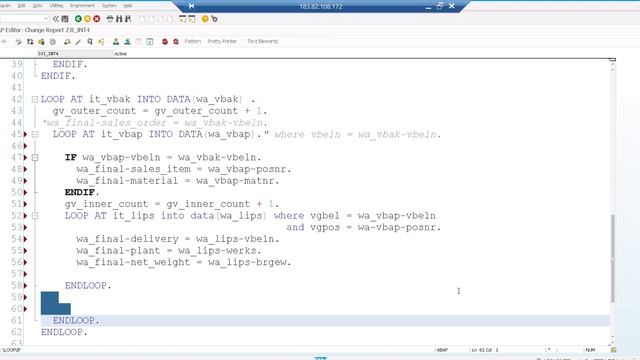Open the Help menu
This screenshot has width=640, height=360.
click(x=128, y=6)
